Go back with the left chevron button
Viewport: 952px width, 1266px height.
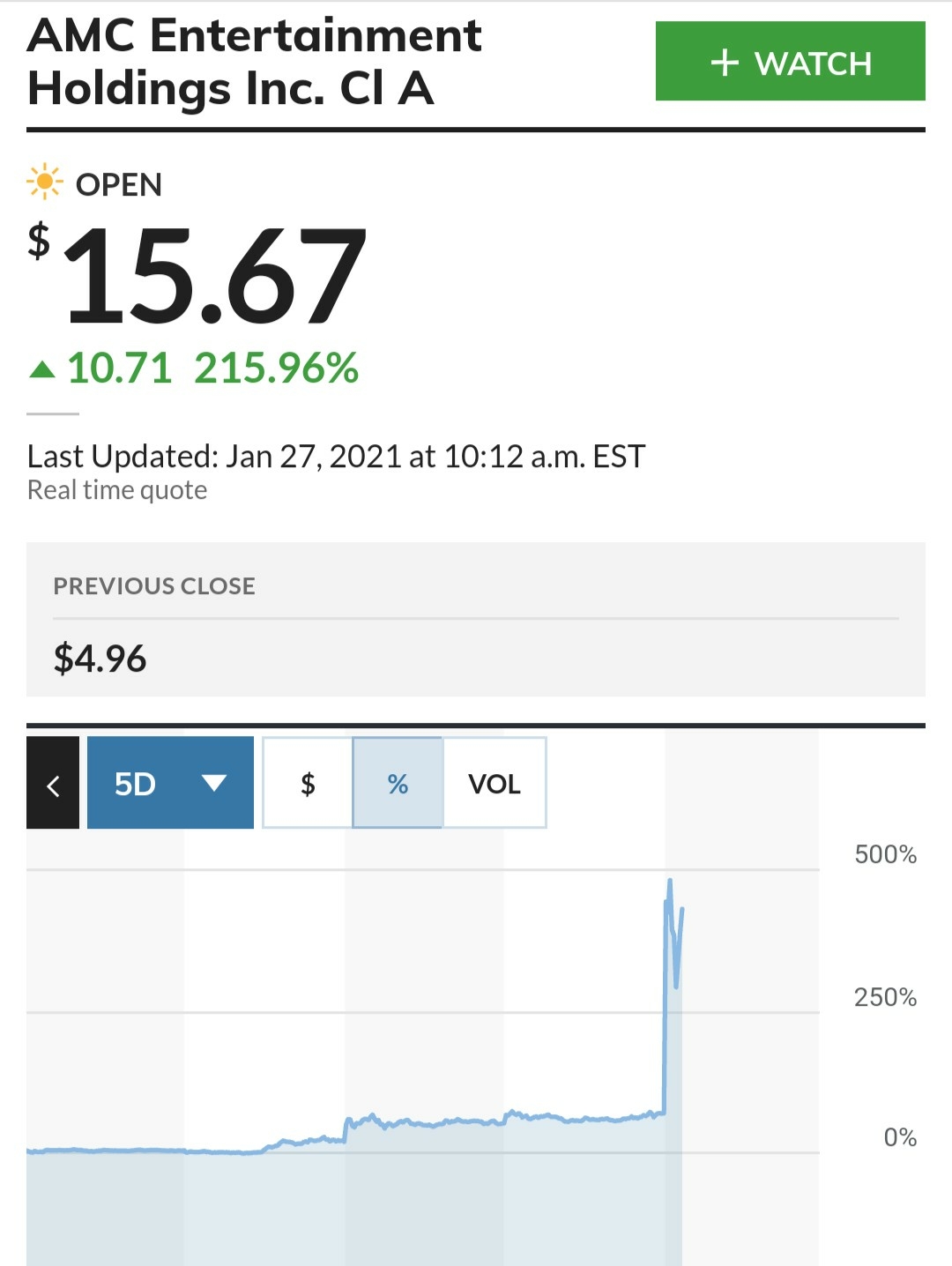click(53, 783)
